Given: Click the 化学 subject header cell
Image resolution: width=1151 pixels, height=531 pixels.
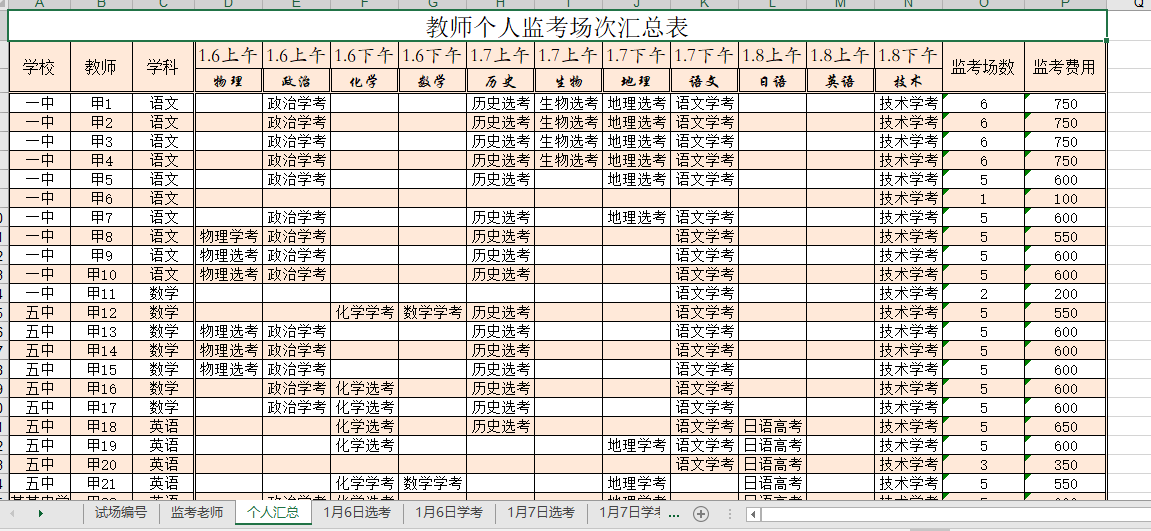Looking at the screenshot, I should click(365, 81).
